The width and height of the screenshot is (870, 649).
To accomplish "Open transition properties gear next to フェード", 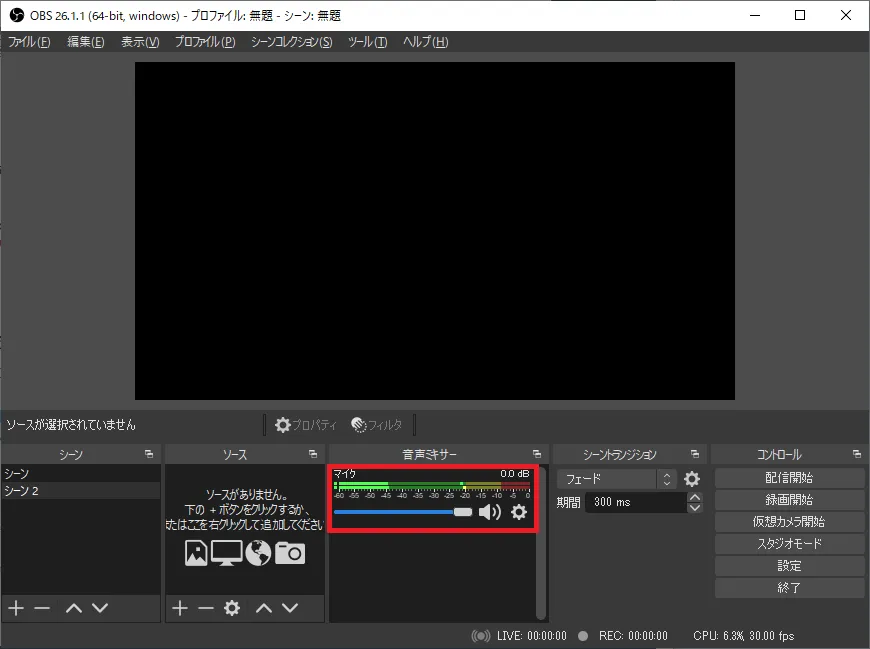I will click(x=692, y=479).
